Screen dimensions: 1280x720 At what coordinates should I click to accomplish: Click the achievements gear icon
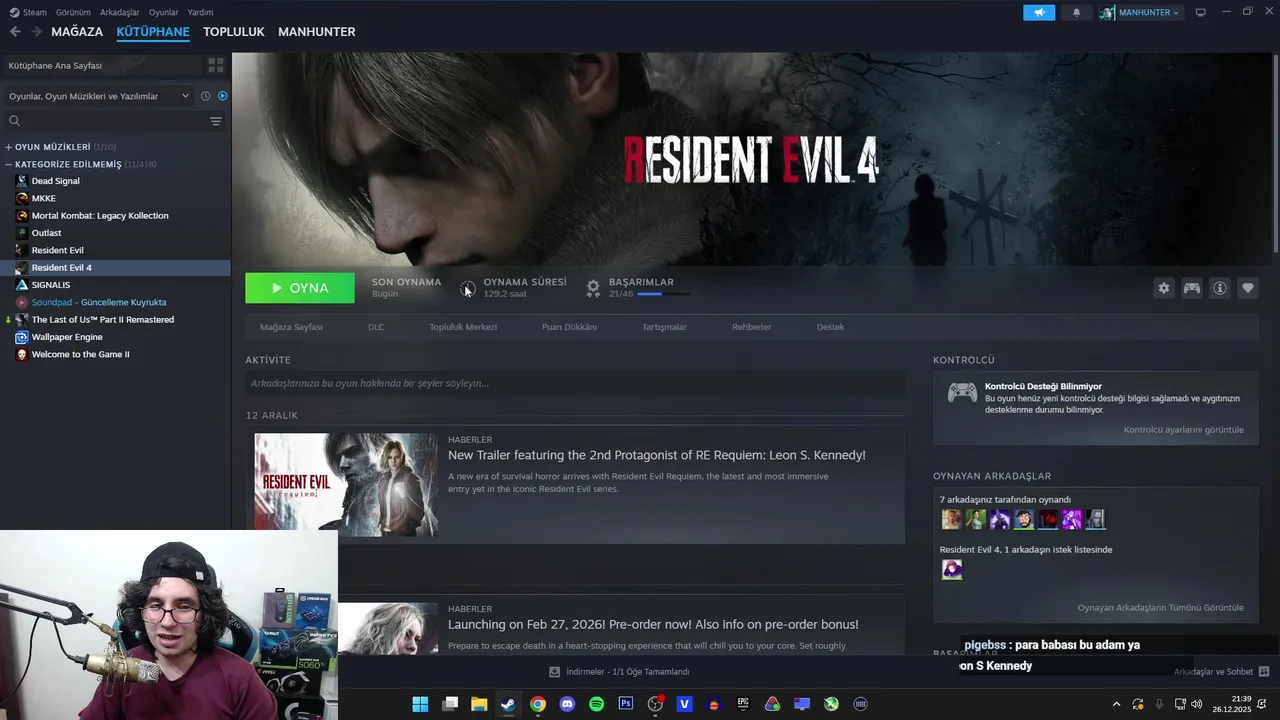coord(593,288)
